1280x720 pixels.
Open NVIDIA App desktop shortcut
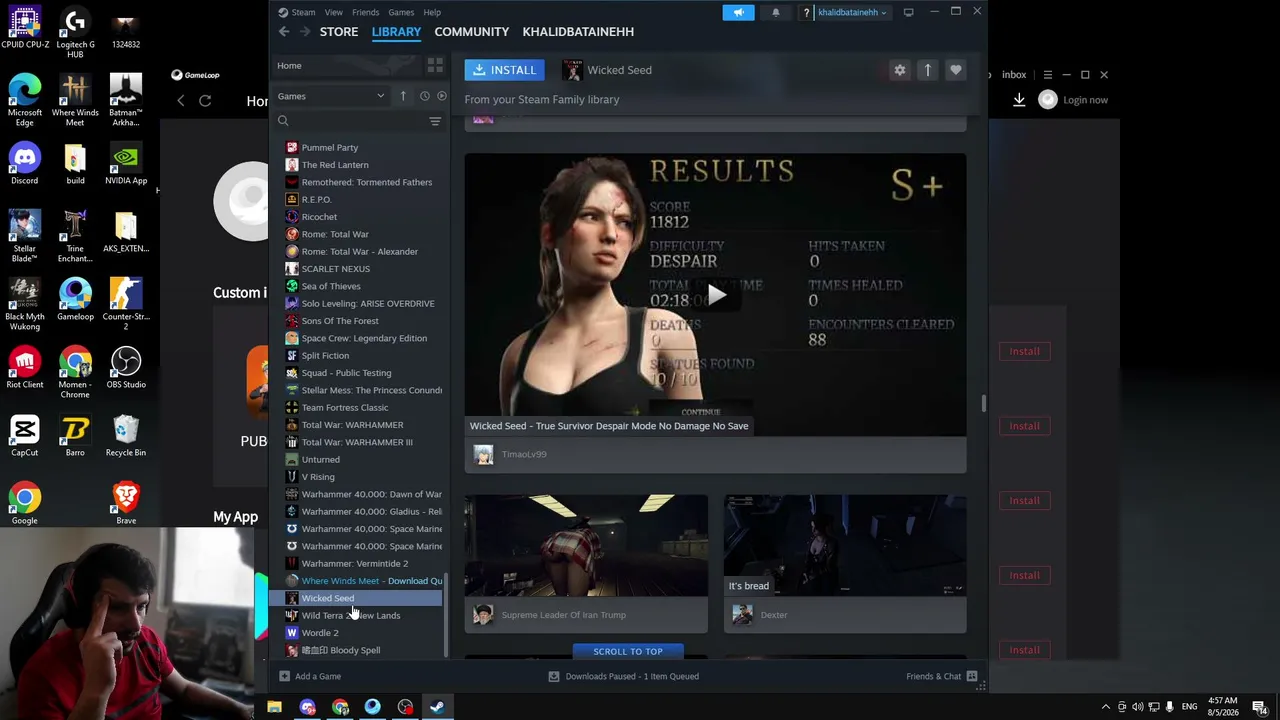(126, 164)
